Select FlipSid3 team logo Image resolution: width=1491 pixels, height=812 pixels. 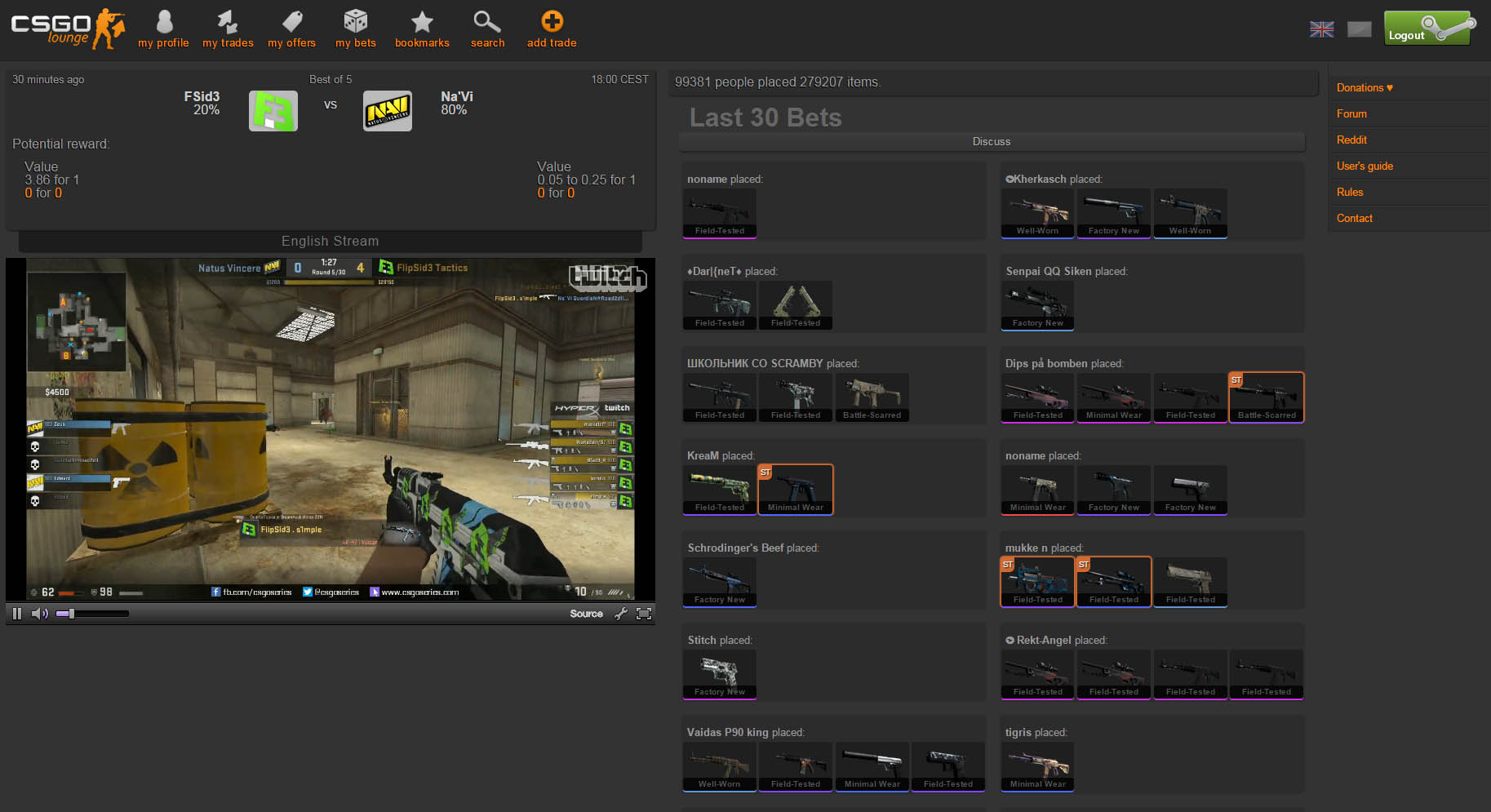point(273,111)
